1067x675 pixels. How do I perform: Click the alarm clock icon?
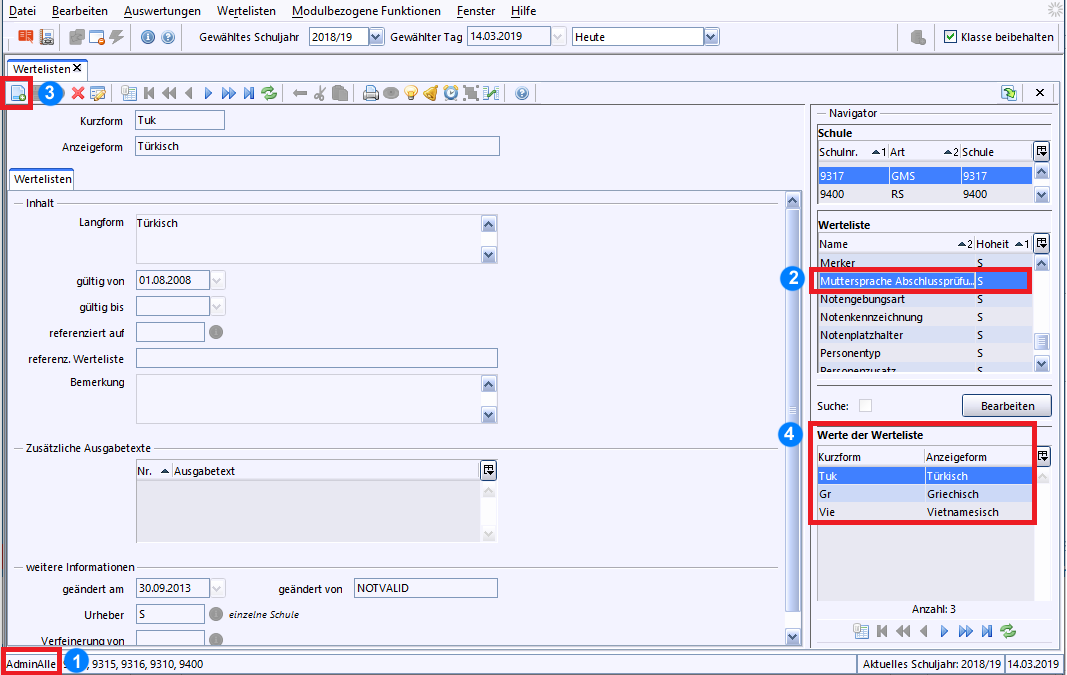pos(450,93)
